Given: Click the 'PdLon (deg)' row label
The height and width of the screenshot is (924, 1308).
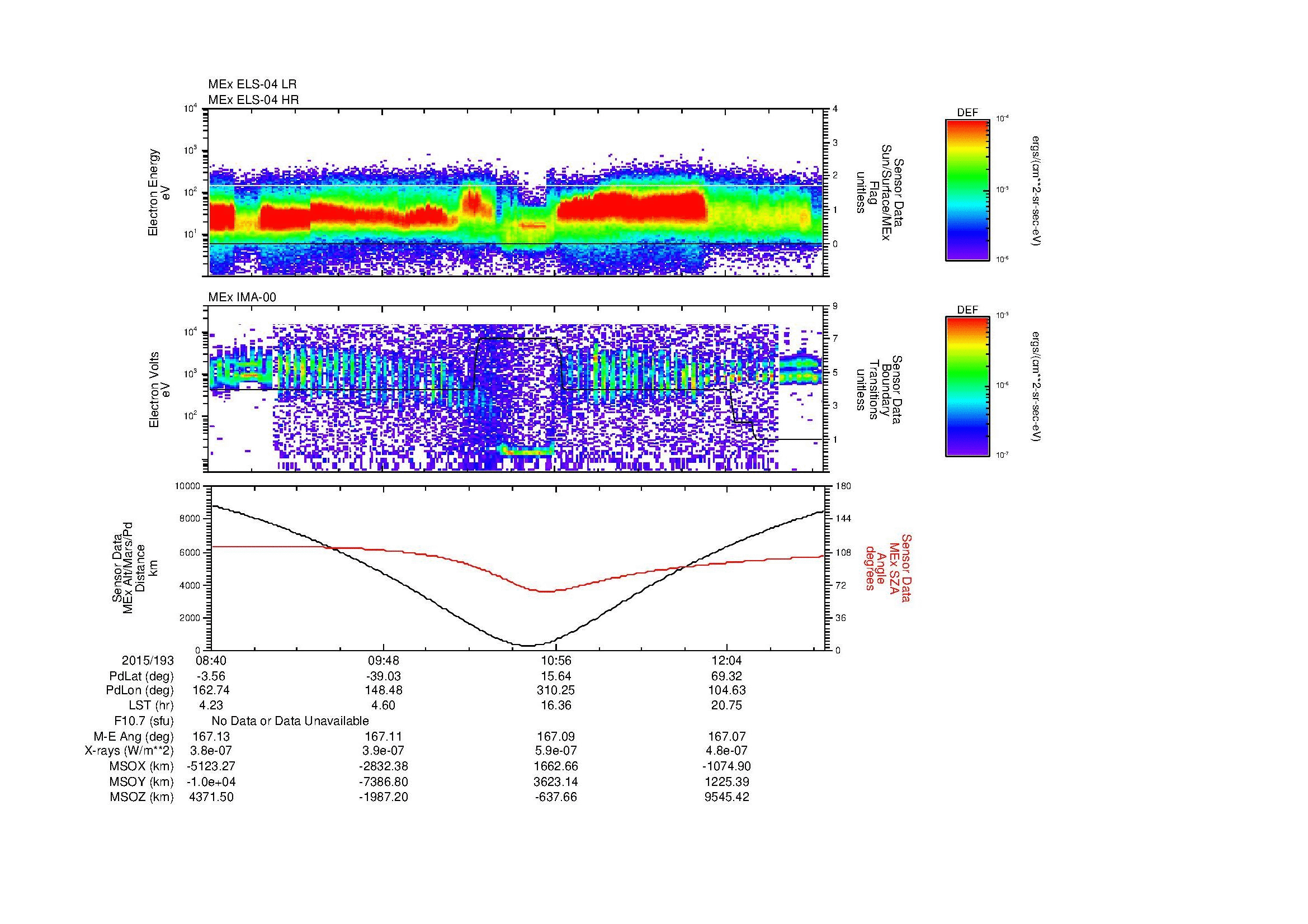Looking at the screenshot, I should tap(140, 690).
